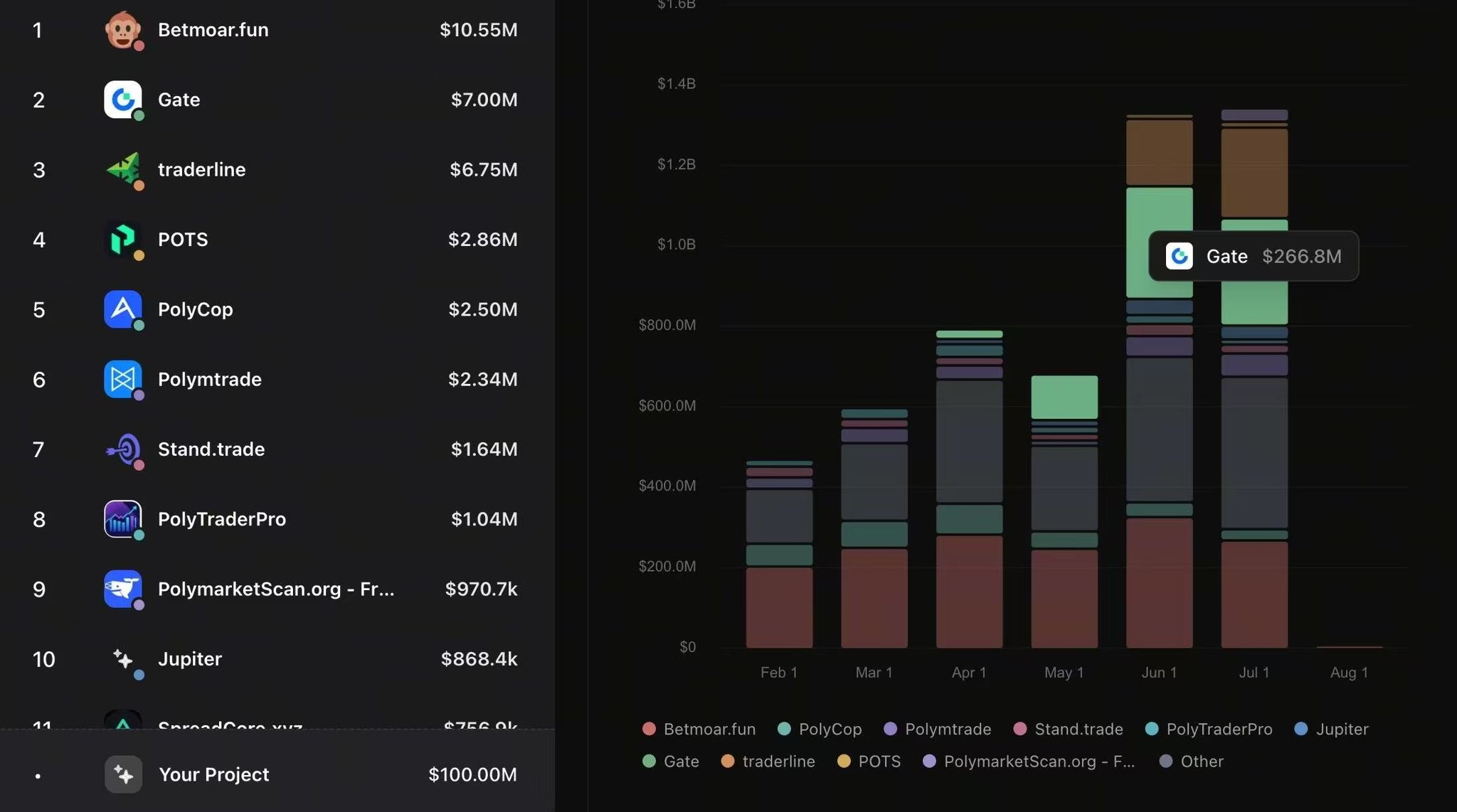
Task: Open the POTS leaderboard entry
Action: tap(277, 239)
